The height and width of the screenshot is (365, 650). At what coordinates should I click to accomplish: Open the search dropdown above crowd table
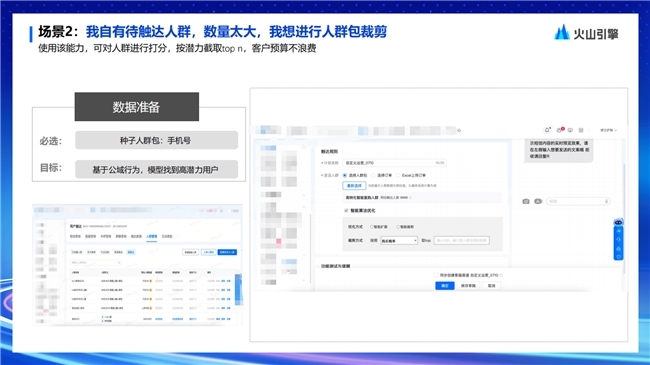pos(95,263)
